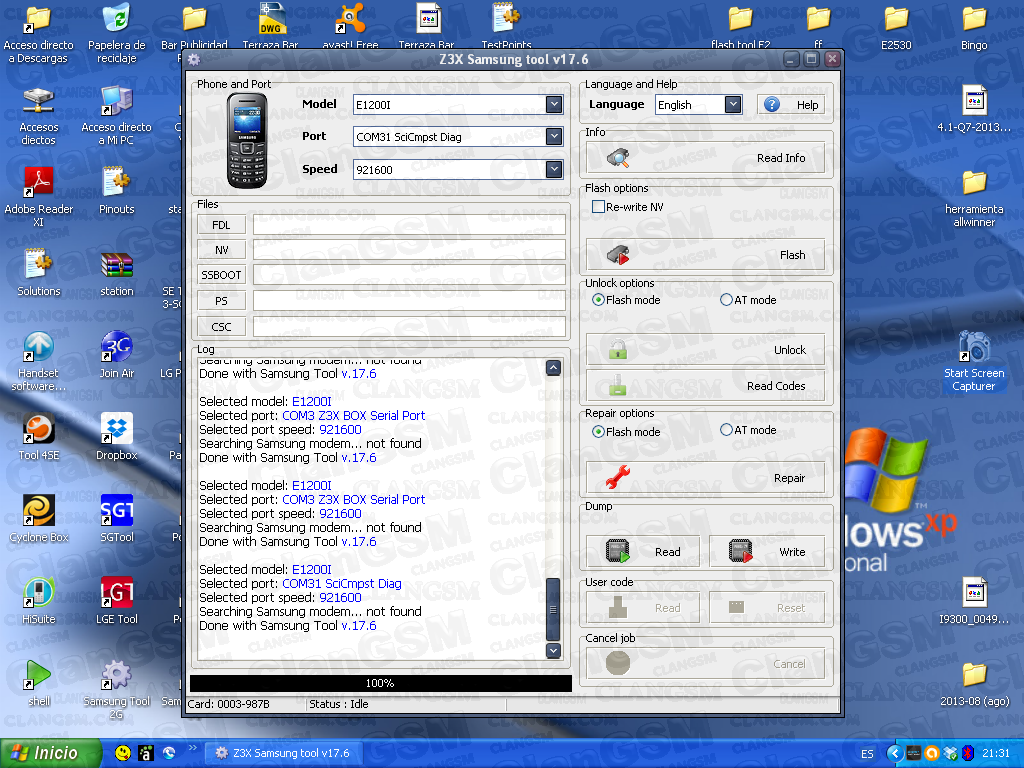Click the Cancel job button
Image resolution: width=1024 pixels, height=768 pixels.
(705, 664)
